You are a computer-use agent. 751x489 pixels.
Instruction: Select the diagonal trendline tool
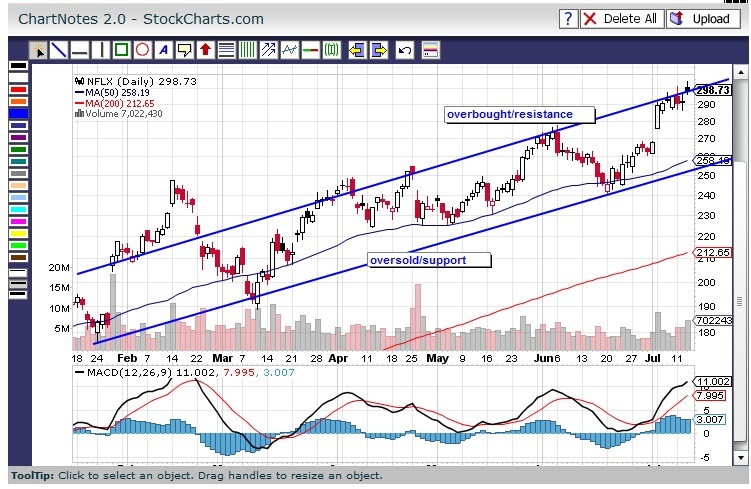(x=59, y=50)
